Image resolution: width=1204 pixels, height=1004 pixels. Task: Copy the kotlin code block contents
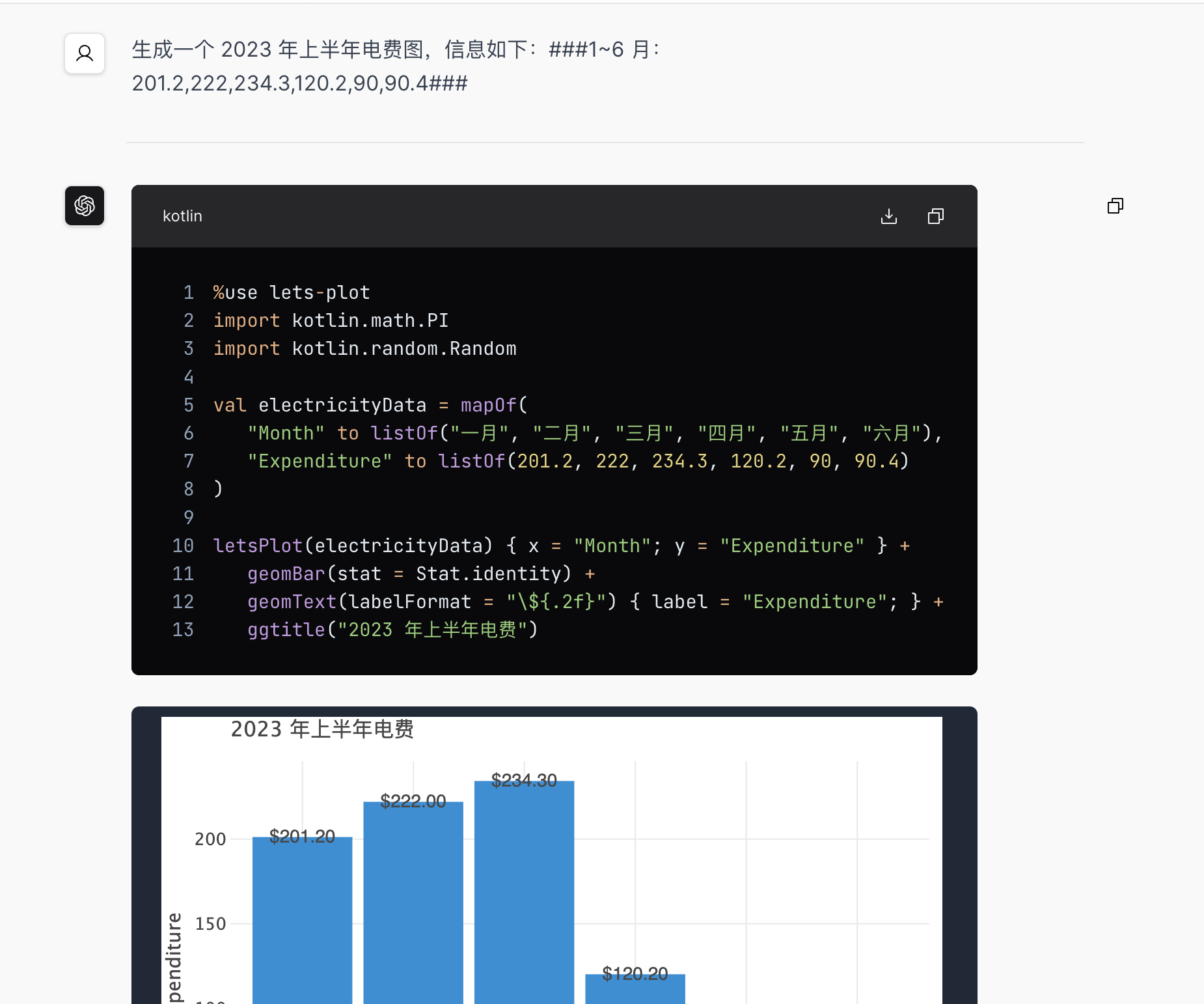click(935, 216)
